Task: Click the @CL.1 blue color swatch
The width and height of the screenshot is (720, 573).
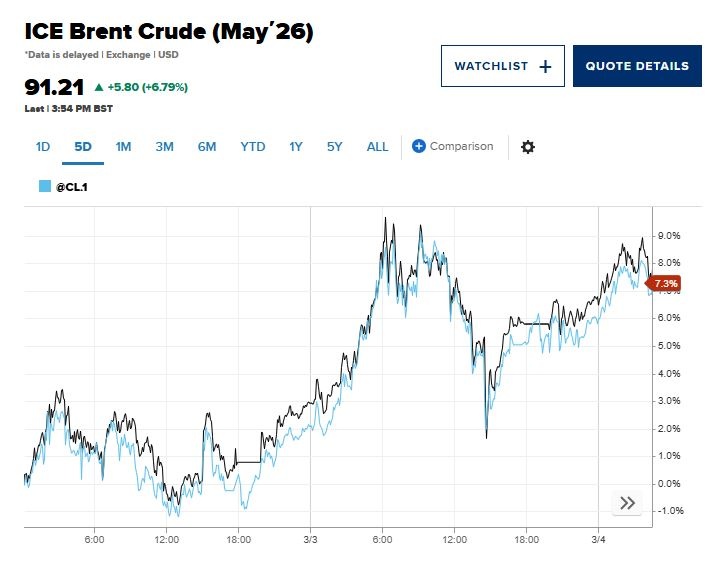Action: coord(44,186)
